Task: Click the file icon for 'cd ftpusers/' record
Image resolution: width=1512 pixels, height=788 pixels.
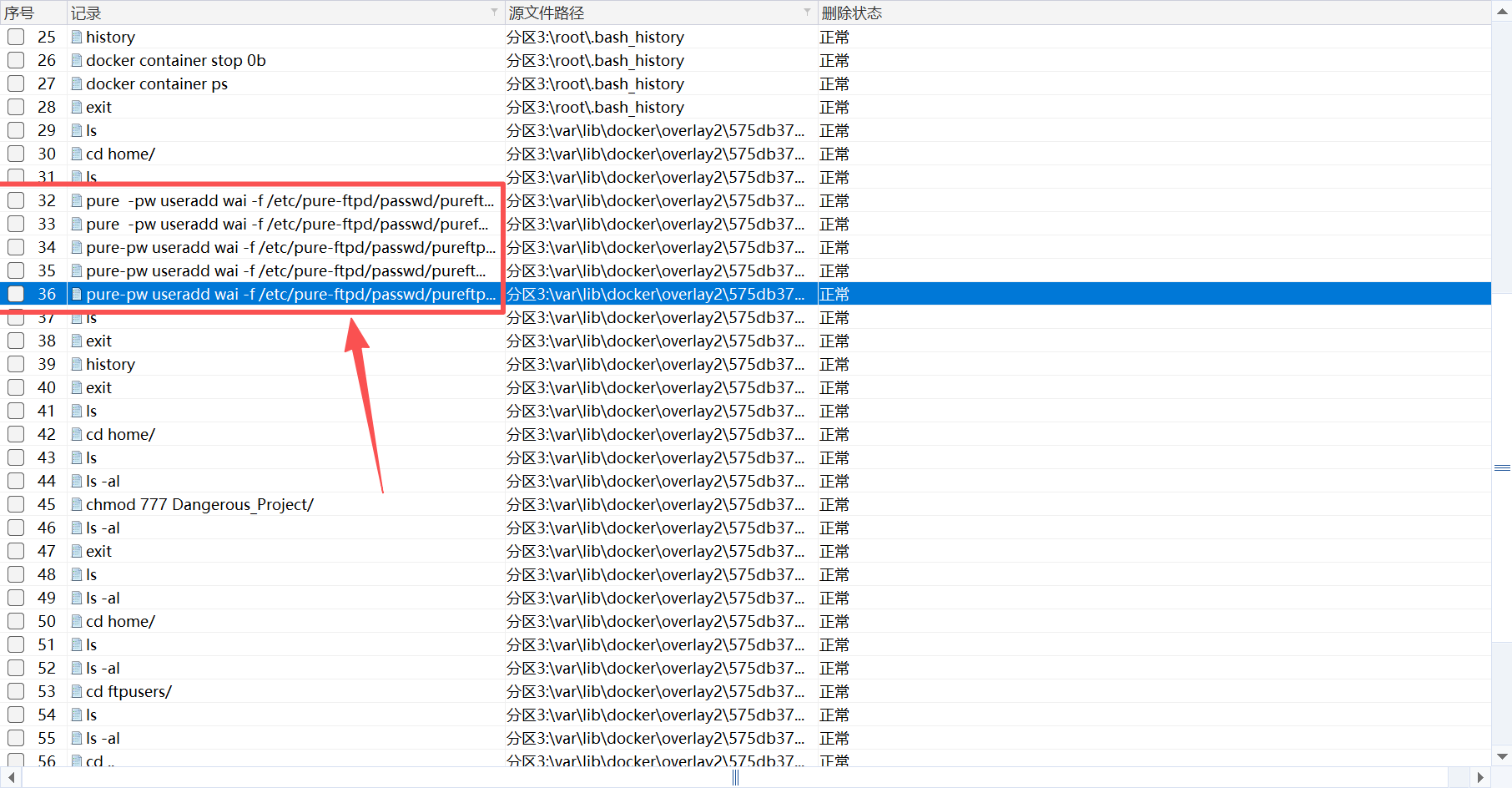Action: (x=77, y=692)
